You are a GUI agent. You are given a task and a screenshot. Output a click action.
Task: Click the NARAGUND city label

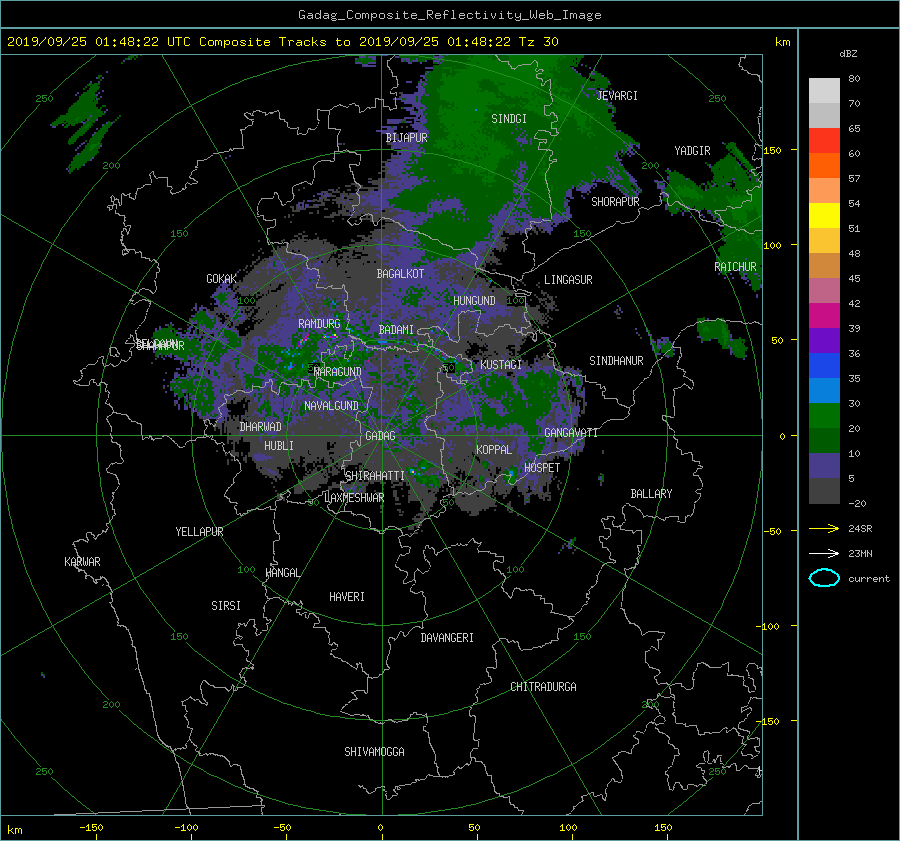[338, 372]
